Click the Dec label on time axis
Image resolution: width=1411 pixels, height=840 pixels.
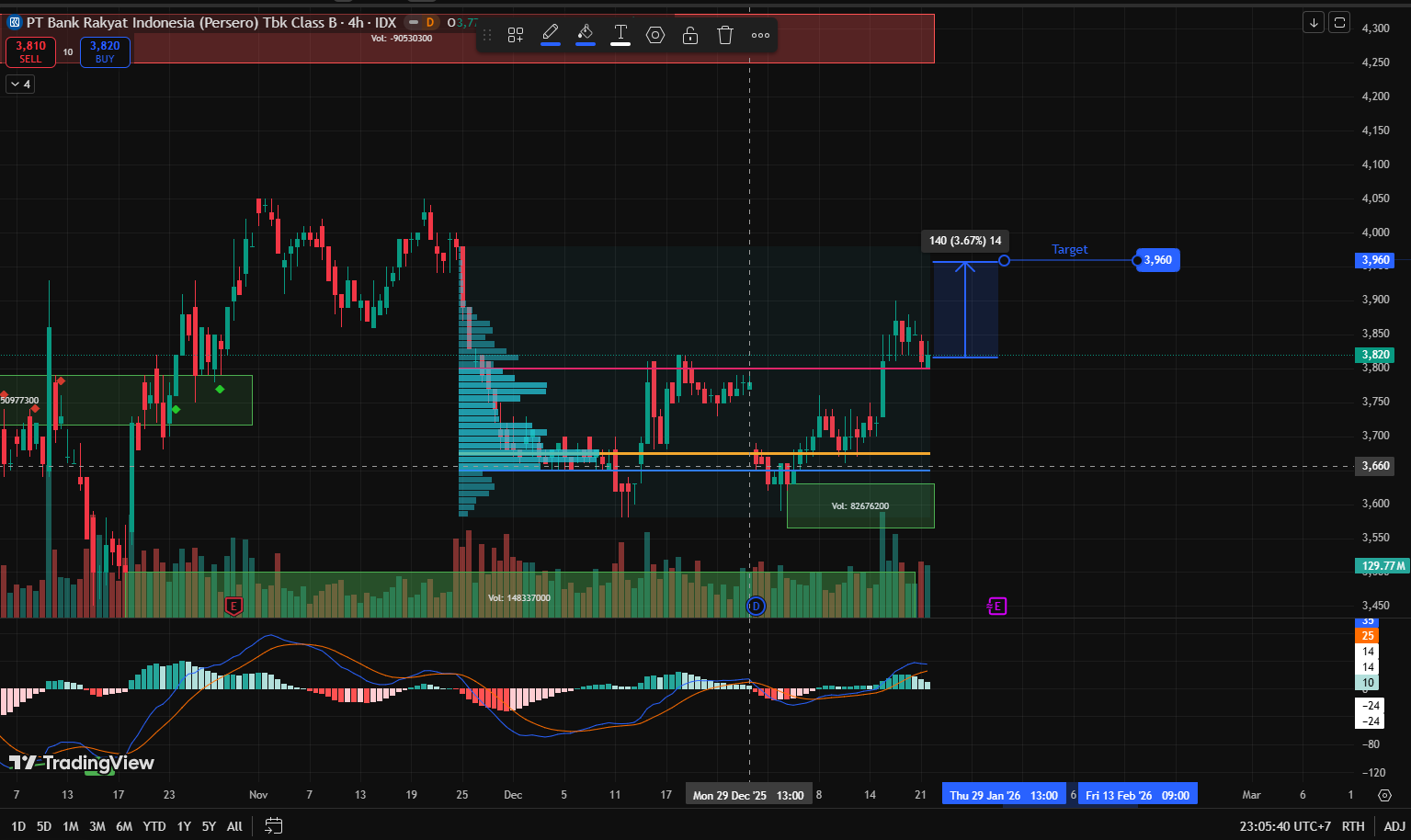(513, 795)
